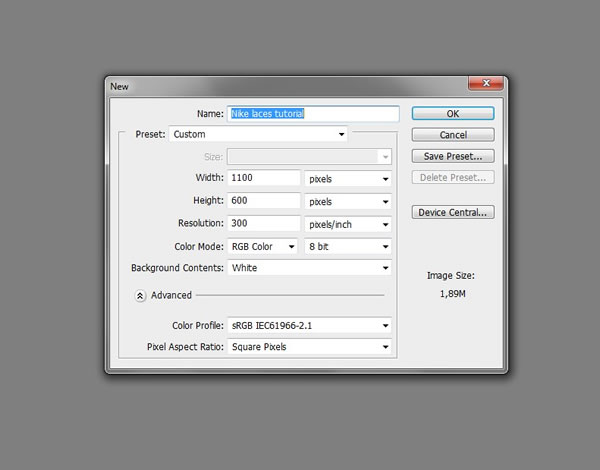Click the Image Size label
The height and width of the screenshot is (470, 600).
(x=451, y=276)
